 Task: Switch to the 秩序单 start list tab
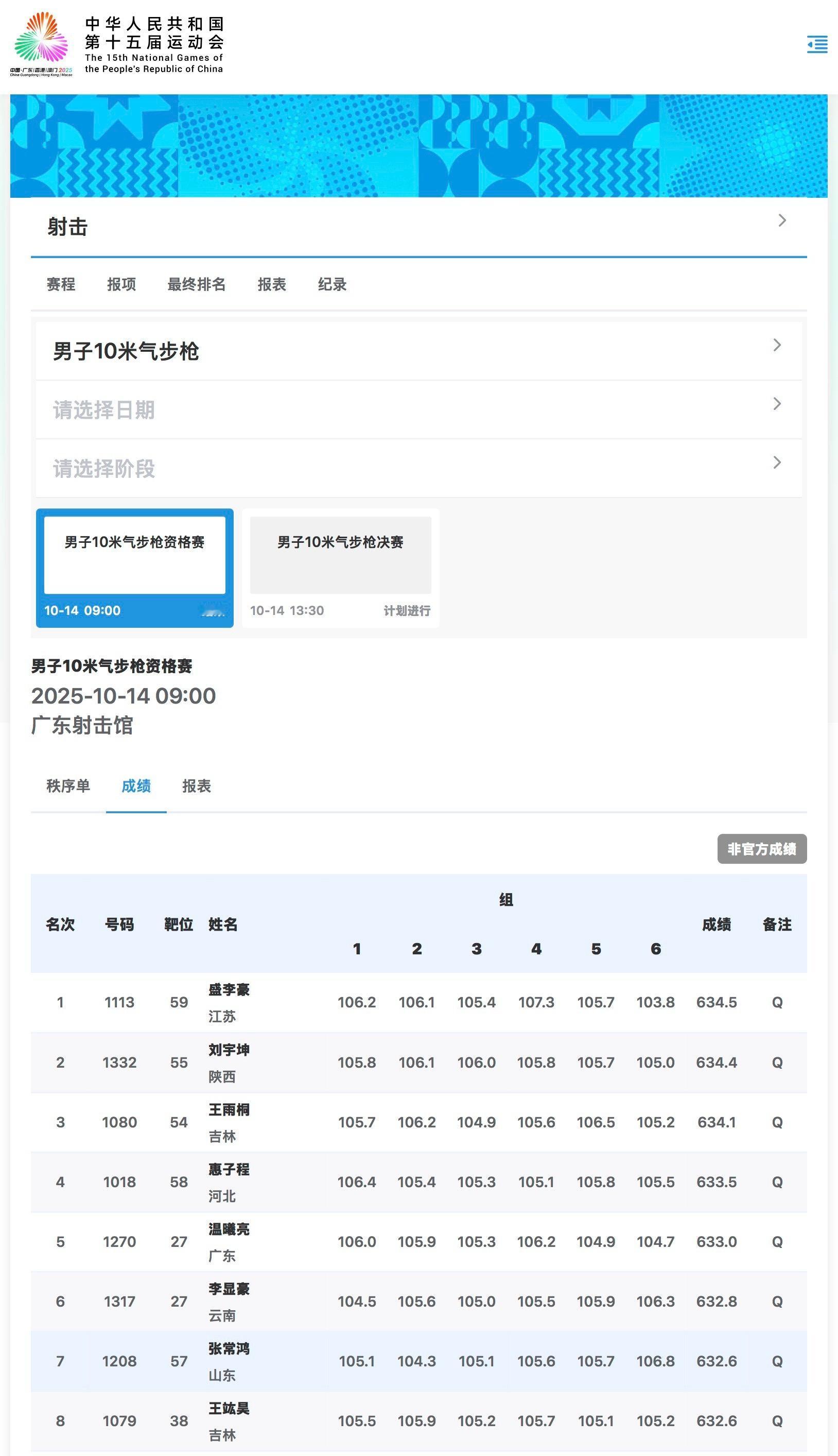(x=68, y=786)
